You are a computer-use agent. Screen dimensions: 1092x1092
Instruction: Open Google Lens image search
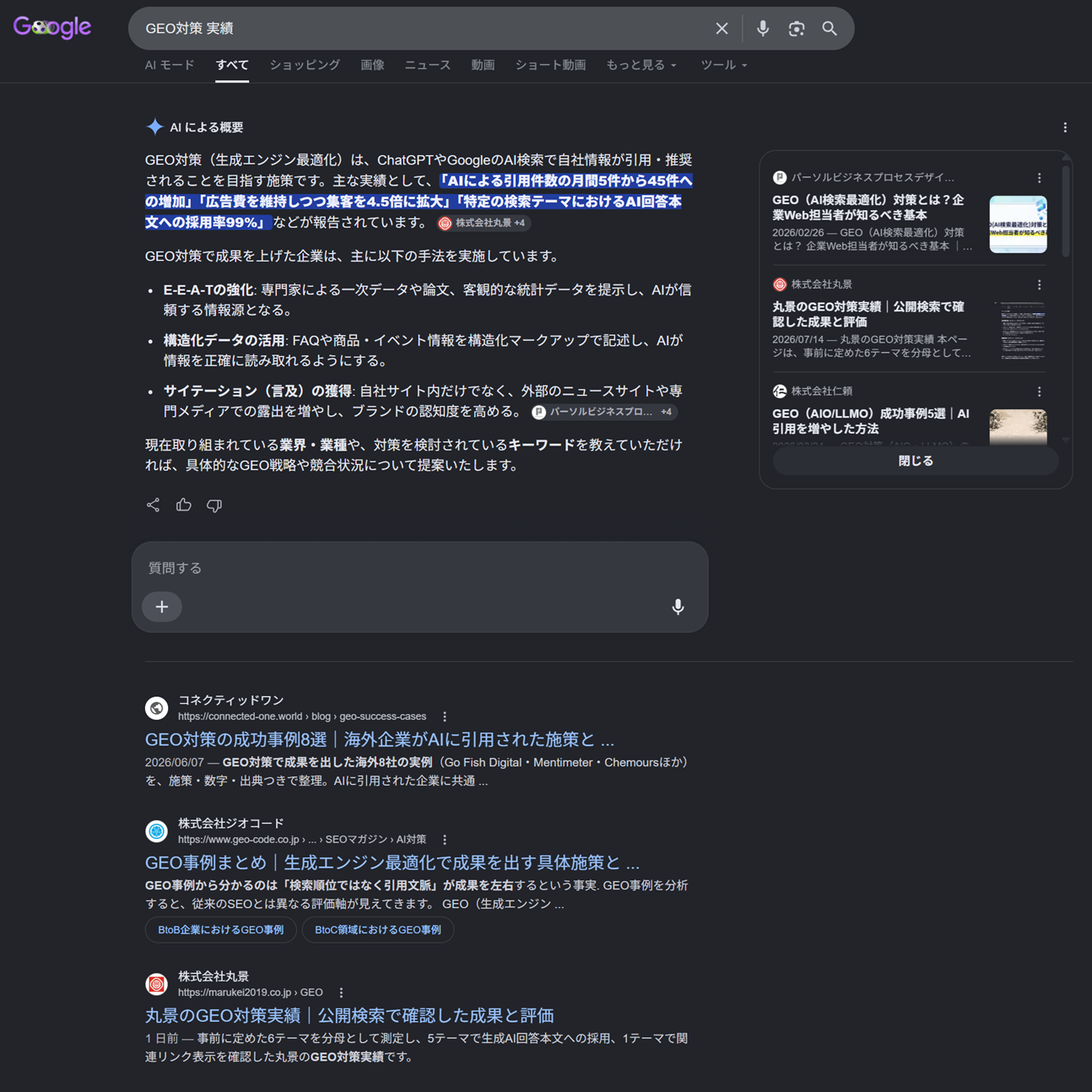[797, 29]
